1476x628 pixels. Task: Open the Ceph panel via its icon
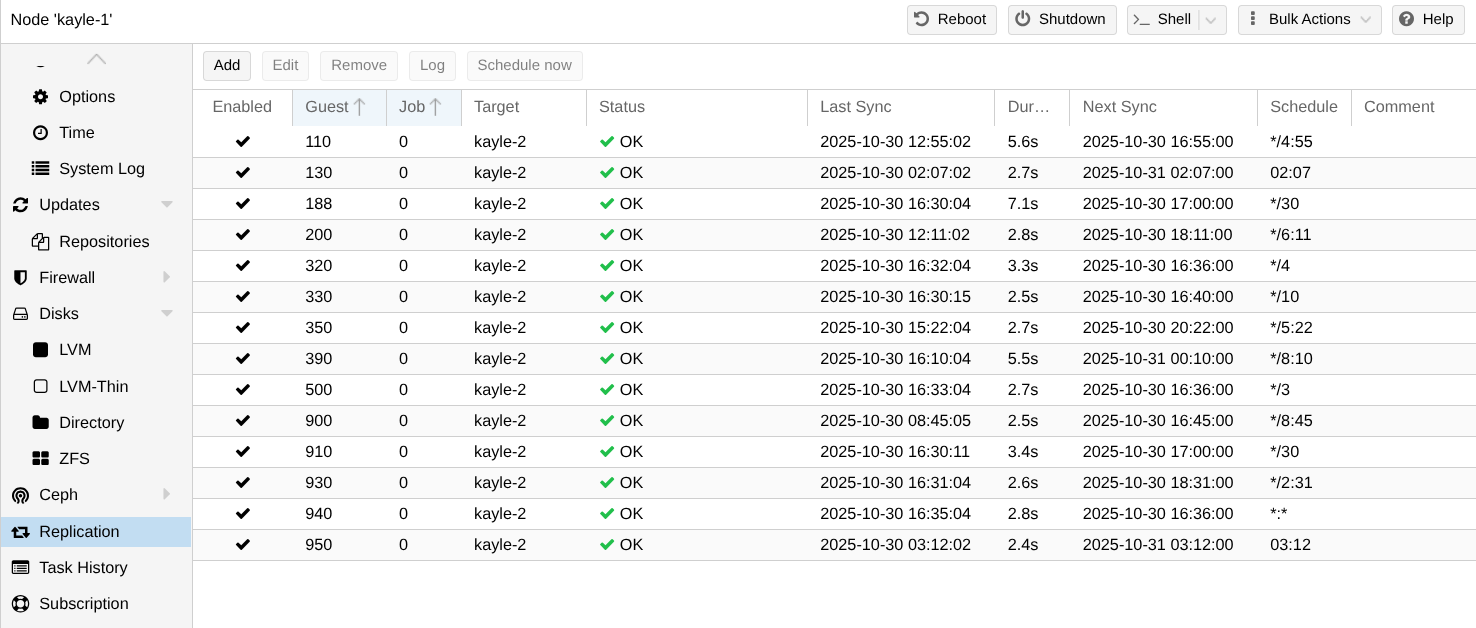click(20, 495)
